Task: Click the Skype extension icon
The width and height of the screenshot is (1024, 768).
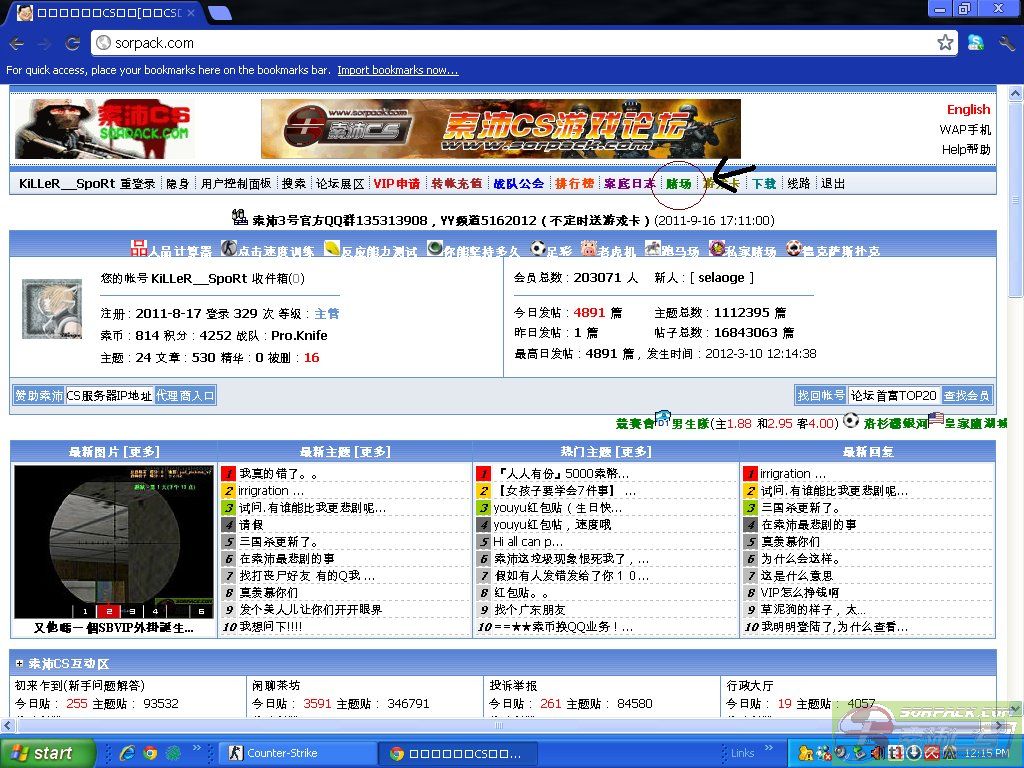Action: pos(975,43)
